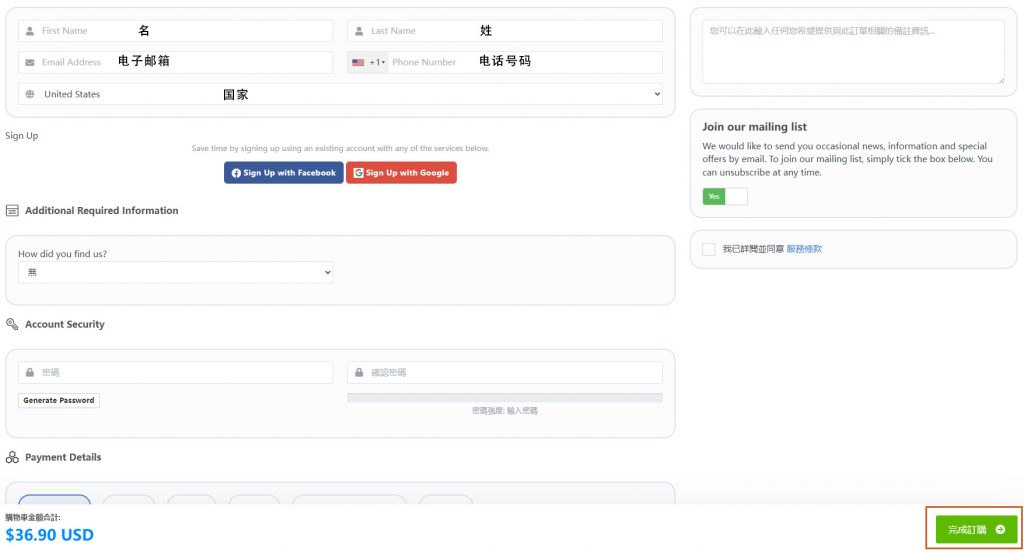This screenshot has height=551, width=1024.
Task: Click the person icon in the First Name field
Action: (30, 31)
